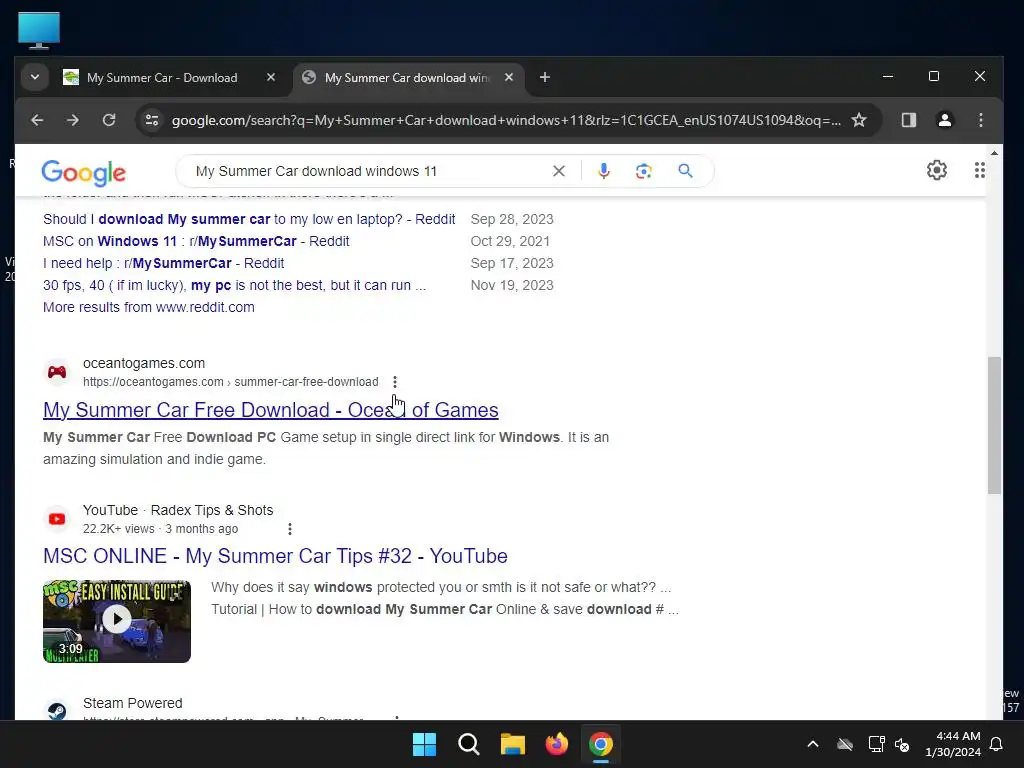Click the scrollbar up arrow
This screenshot has height=768, width=1024.
click(x=994, y=152)
